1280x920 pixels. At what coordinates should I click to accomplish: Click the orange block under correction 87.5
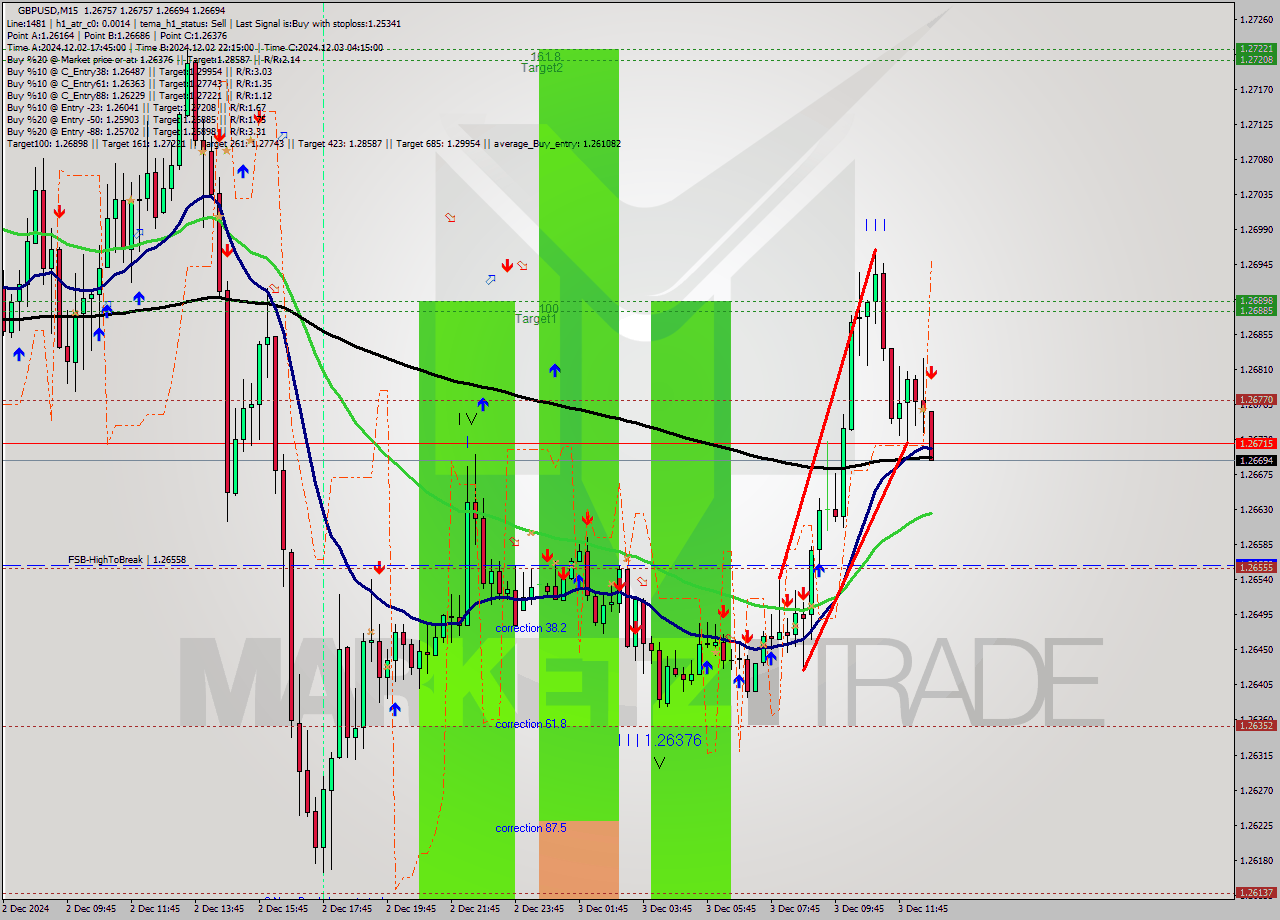coord(579,859)
